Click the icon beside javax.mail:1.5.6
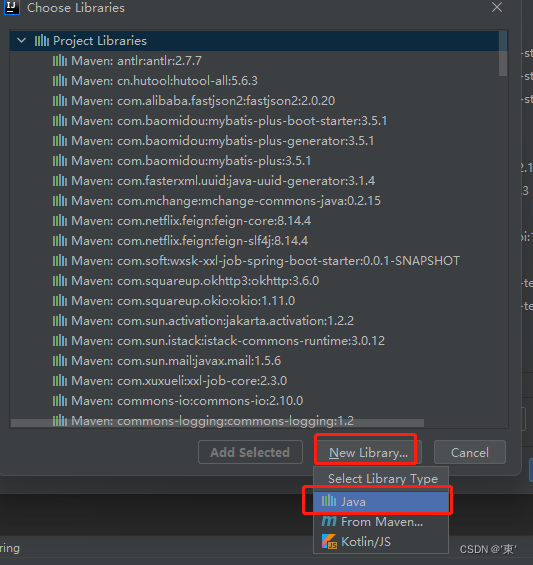Viewport: 533px width, 565px height. coord(60,361)
